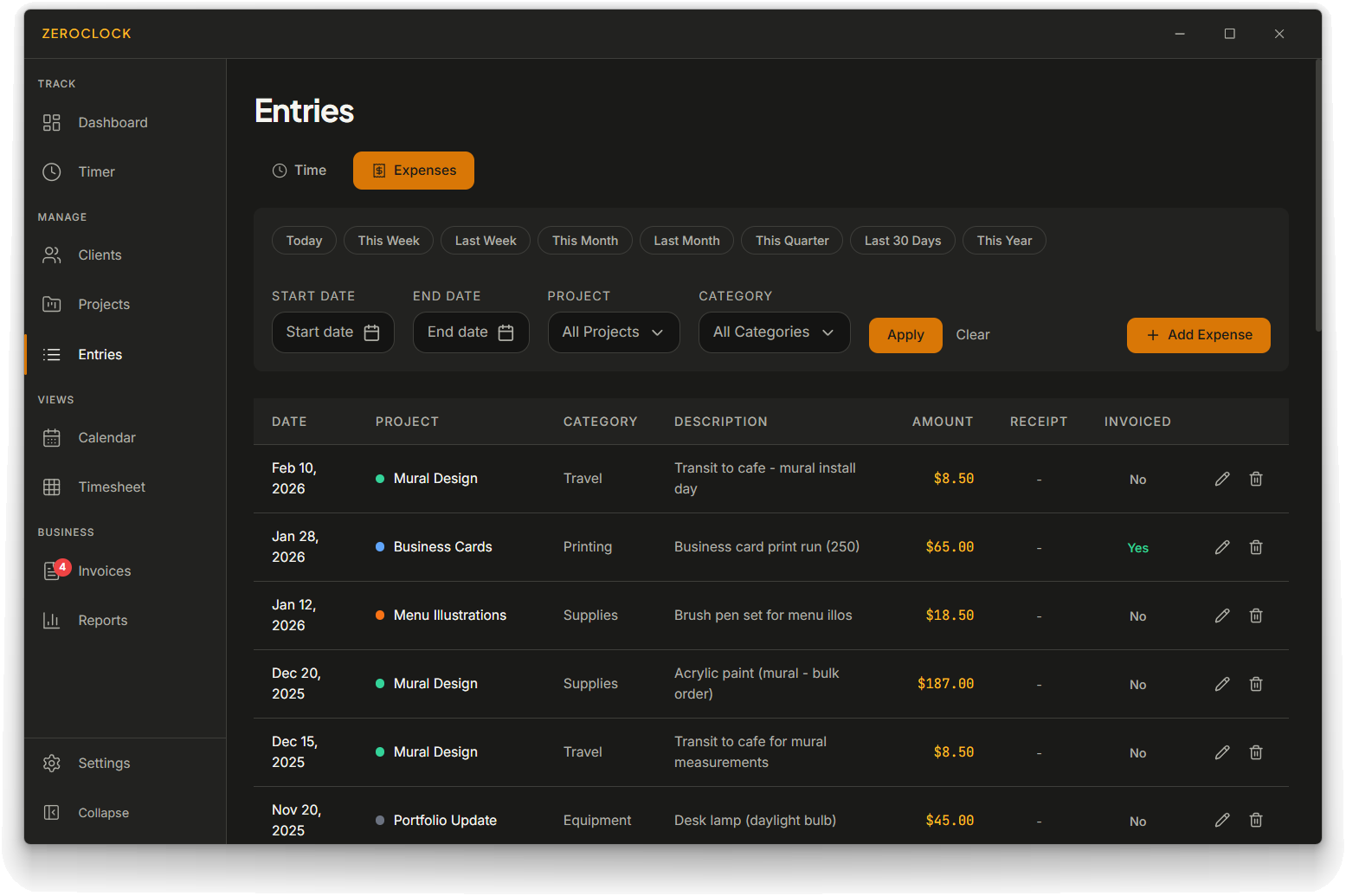Click the edit pencil for Business Cards expense

[x=1221, y=547]
